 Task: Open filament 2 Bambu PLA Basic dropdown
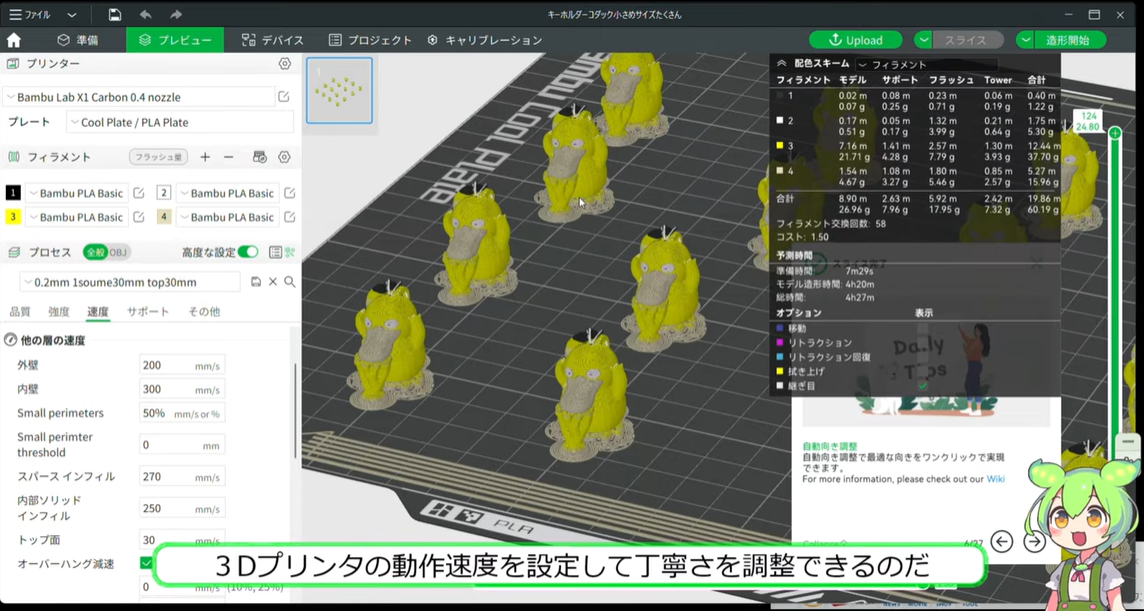coord(228,193)
